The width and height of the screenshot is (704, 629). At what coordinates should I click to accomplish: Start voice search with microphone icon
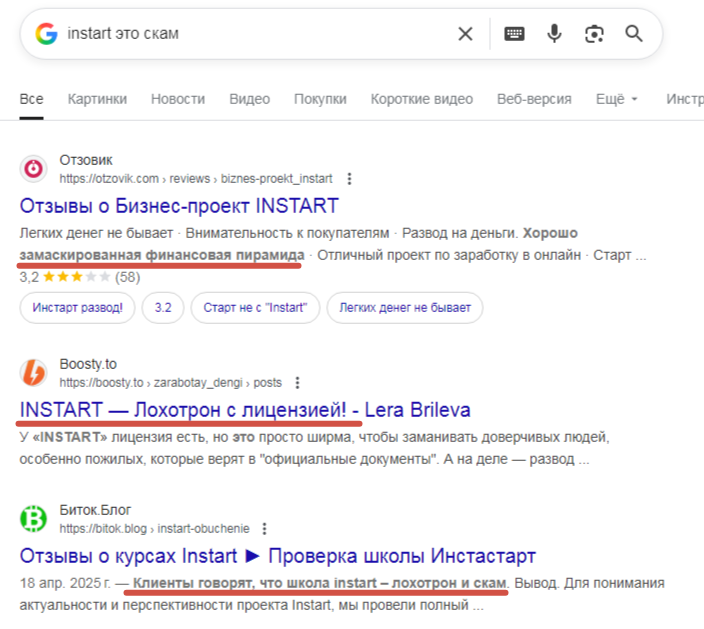tap(554, 34)
